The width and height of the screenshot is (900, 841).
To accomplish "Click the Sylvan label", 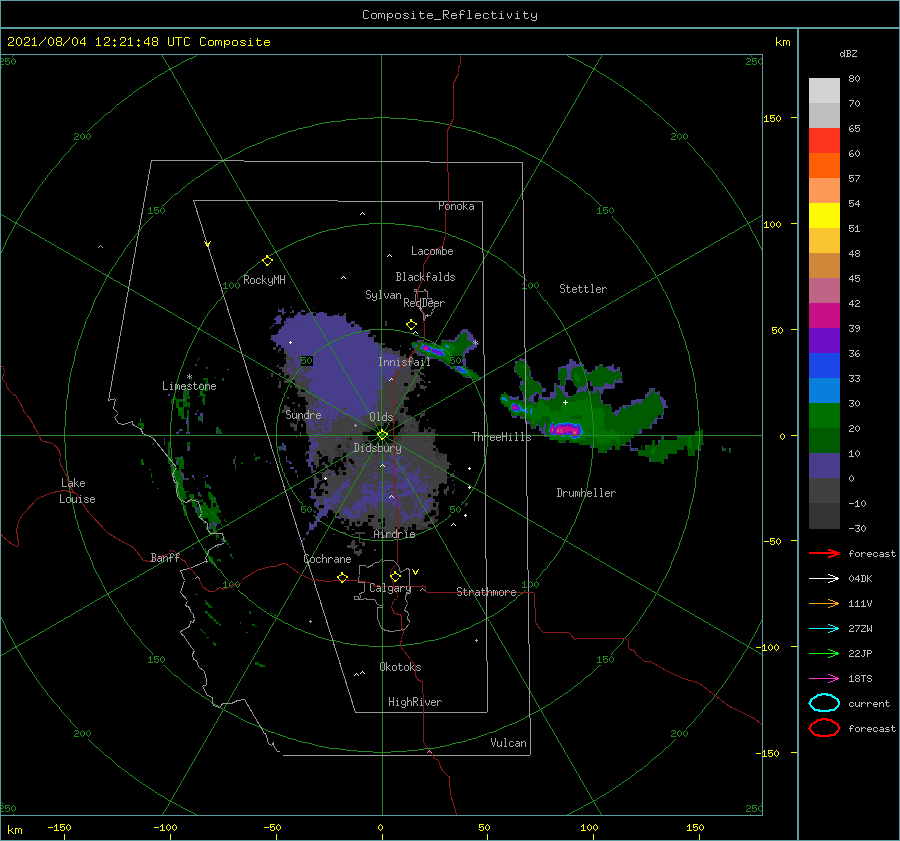I will (383, 295).
